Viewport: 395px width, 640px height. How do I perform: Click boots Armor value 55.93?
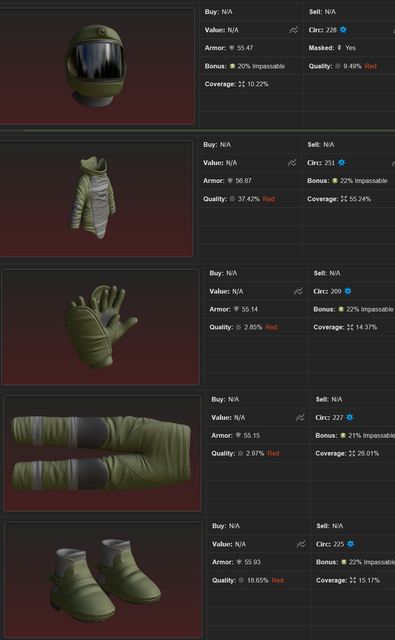[252, 562]
